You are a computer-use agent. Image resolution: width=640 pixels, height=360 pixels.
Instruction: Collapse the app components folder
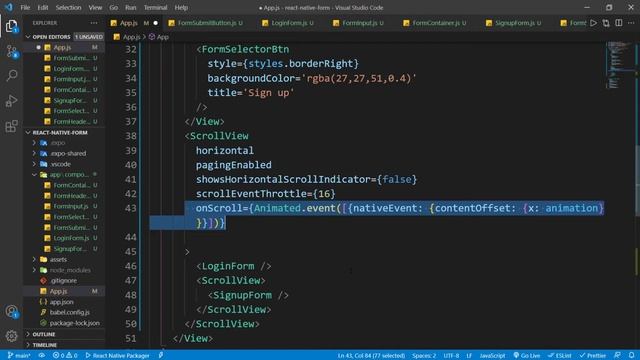[x=69, y=175]
